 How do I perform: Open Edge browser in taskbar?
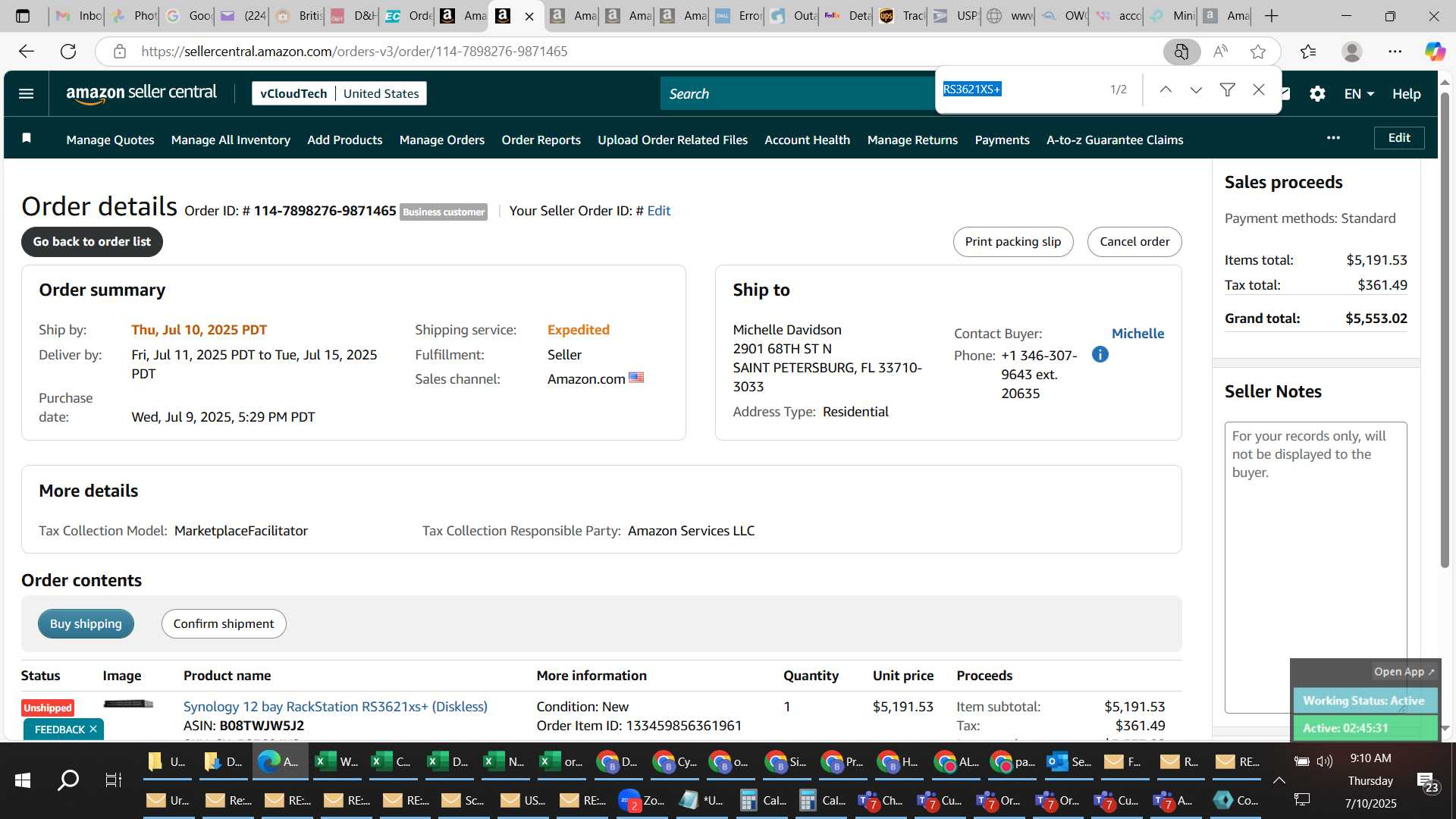tap(279, 761)
